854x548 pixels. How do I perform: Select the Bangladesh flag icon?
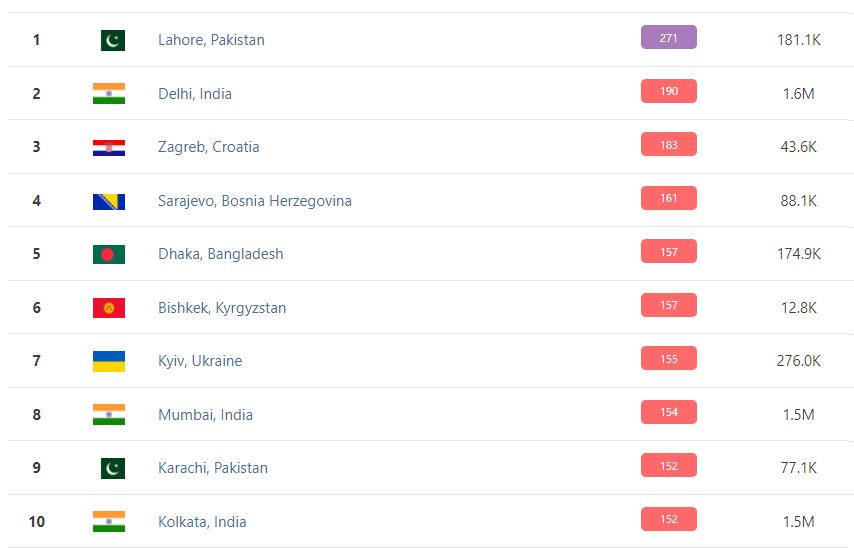109,254
